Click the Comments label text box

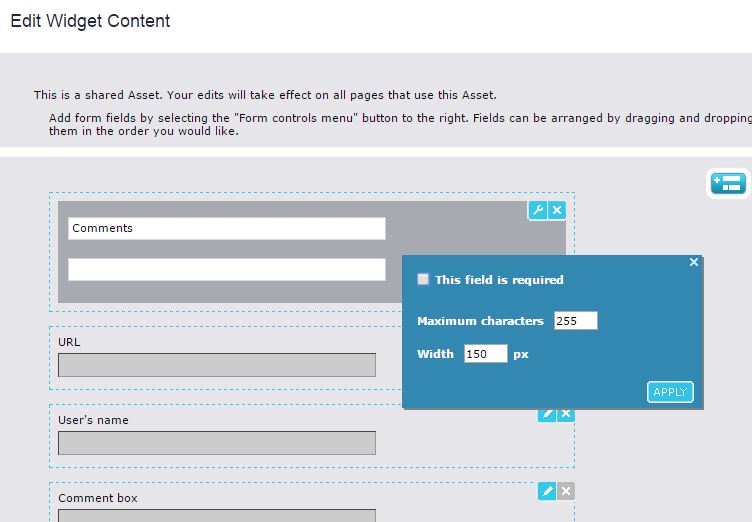(227, 228)
